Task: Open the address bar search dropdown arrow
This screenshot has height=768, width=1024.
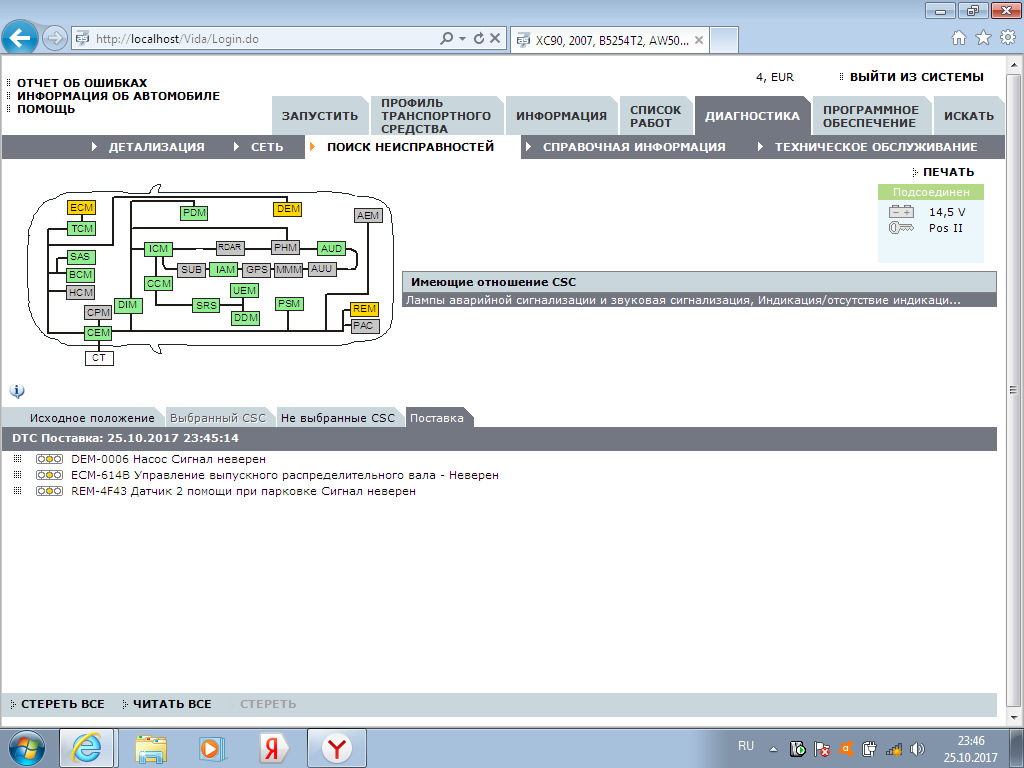Action: [462, 39]
